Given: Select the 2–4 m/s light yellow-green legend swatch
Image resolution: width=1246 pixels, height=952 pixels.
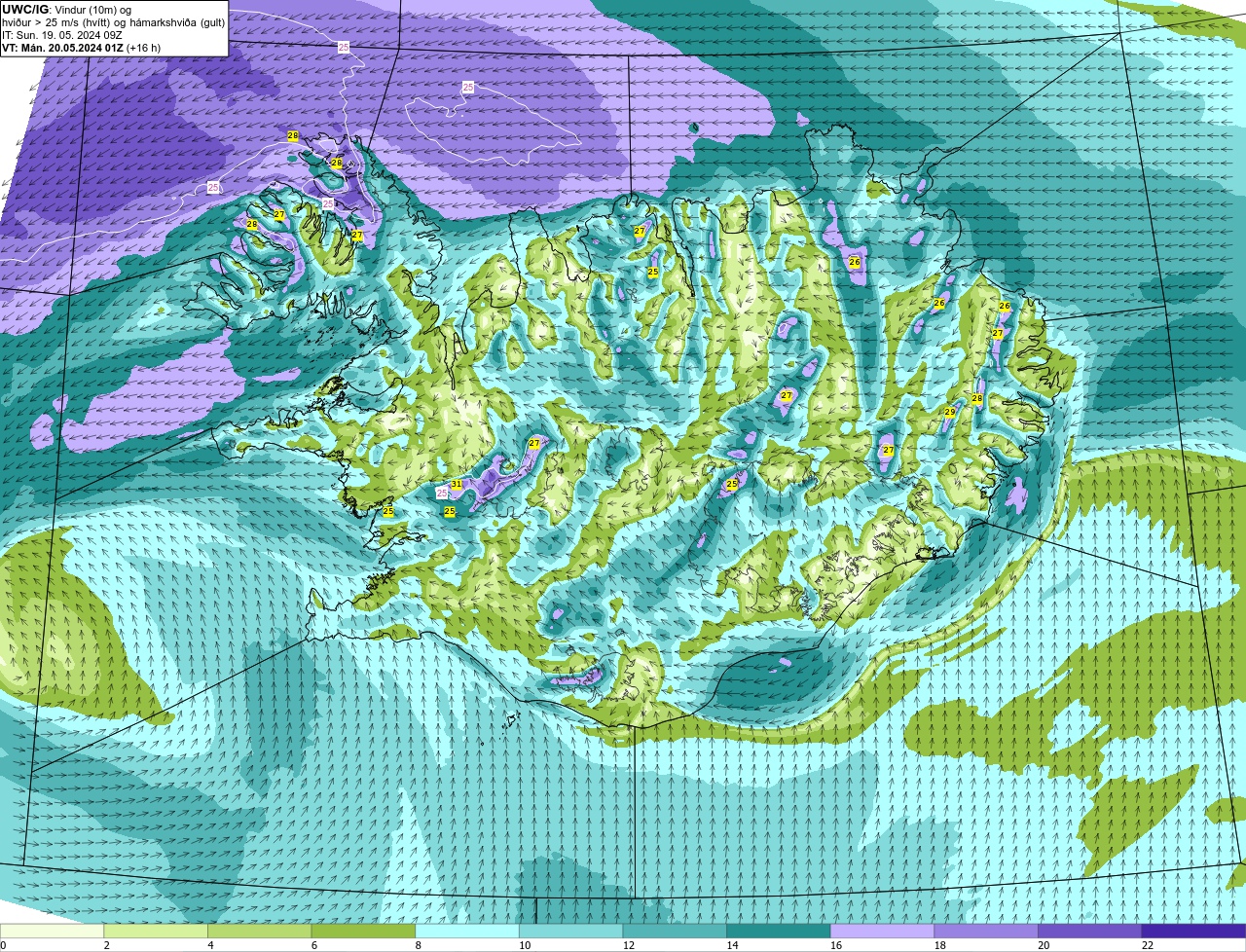Looking at the screenshot, I should 156,931.
